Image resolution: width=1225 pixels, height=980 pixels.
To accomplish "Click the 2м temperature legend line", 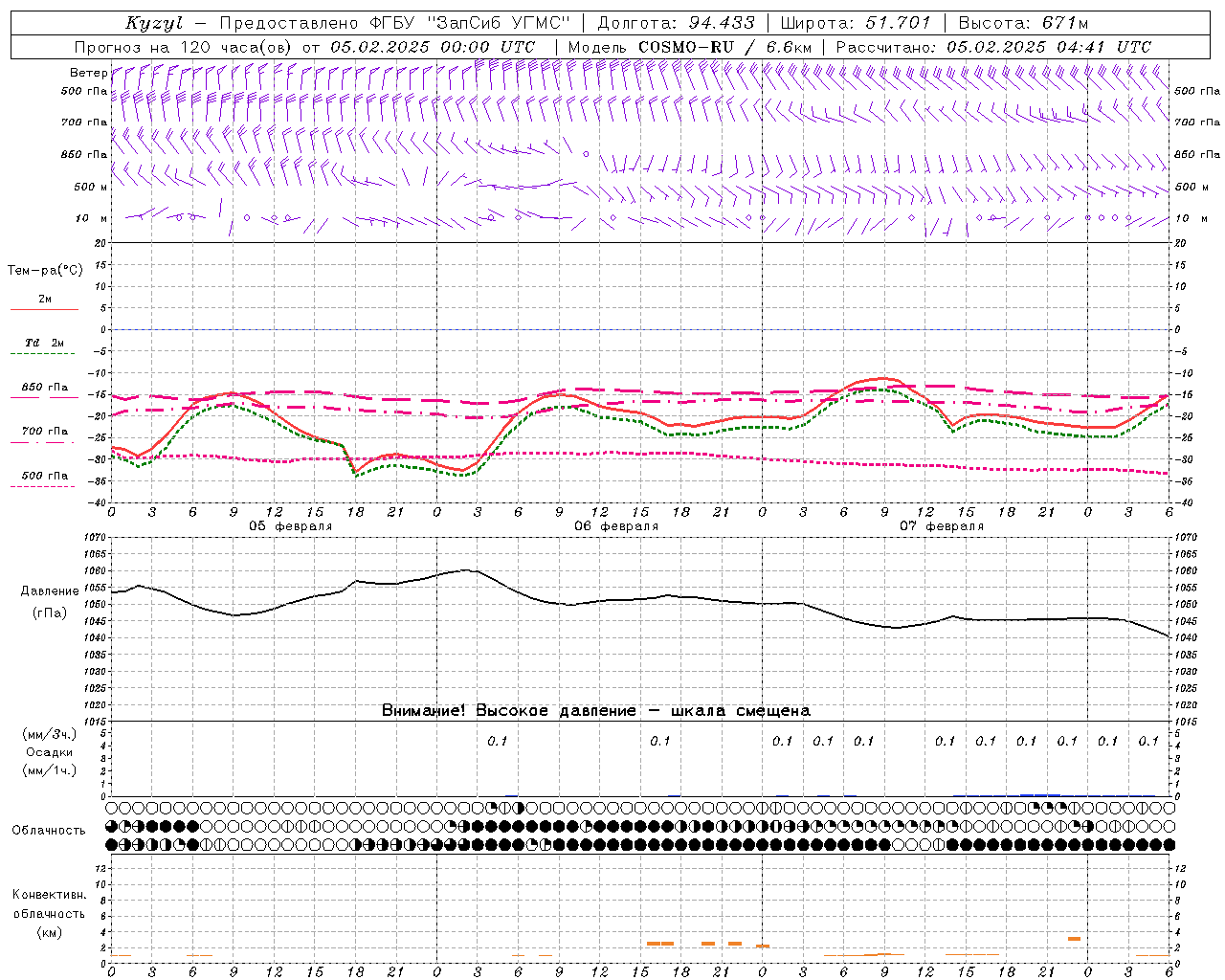I will pyautogui.click(x=44, y=309).
